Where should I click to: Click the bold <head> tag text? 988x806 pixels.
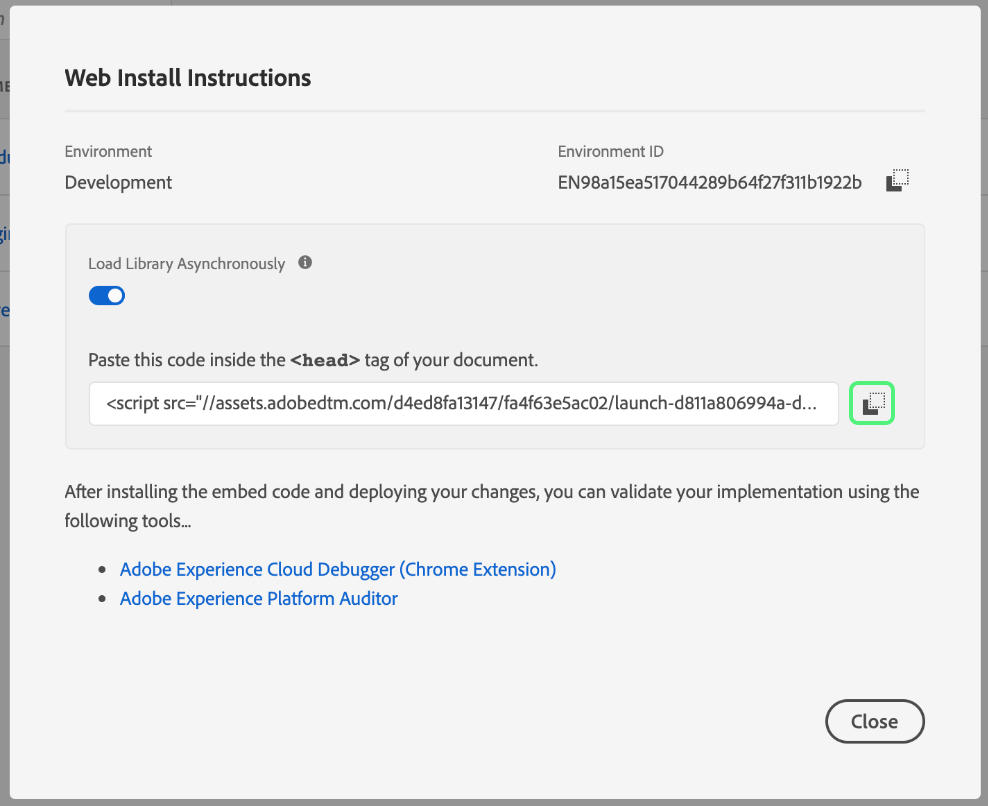[x=326, y=360]
